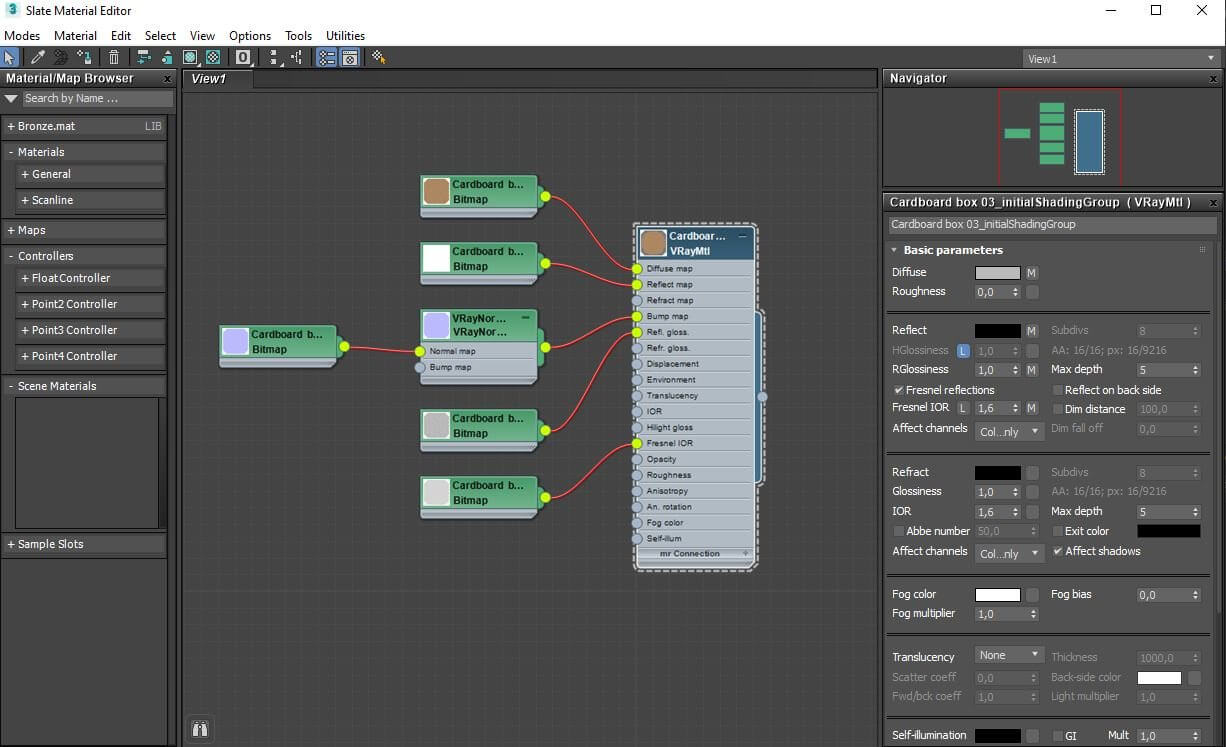Select the arrow Select tool in toolbar
Screen dimensions: 1226x747
pos(10,58)
